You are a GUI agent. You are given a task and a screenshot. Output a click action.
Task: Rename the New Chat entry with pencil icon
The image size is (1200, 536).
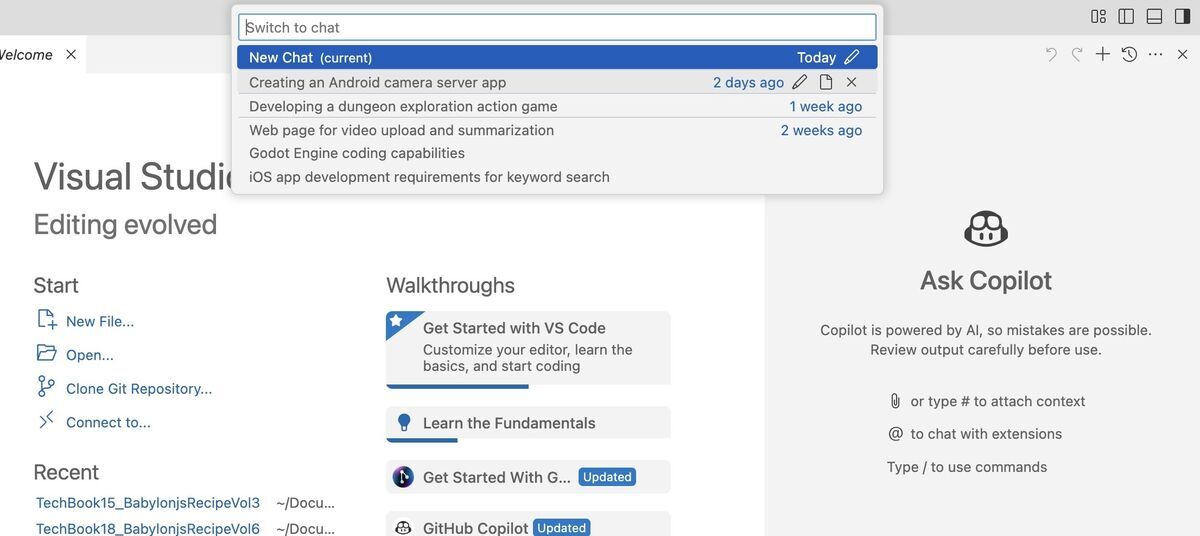point(852,57)
